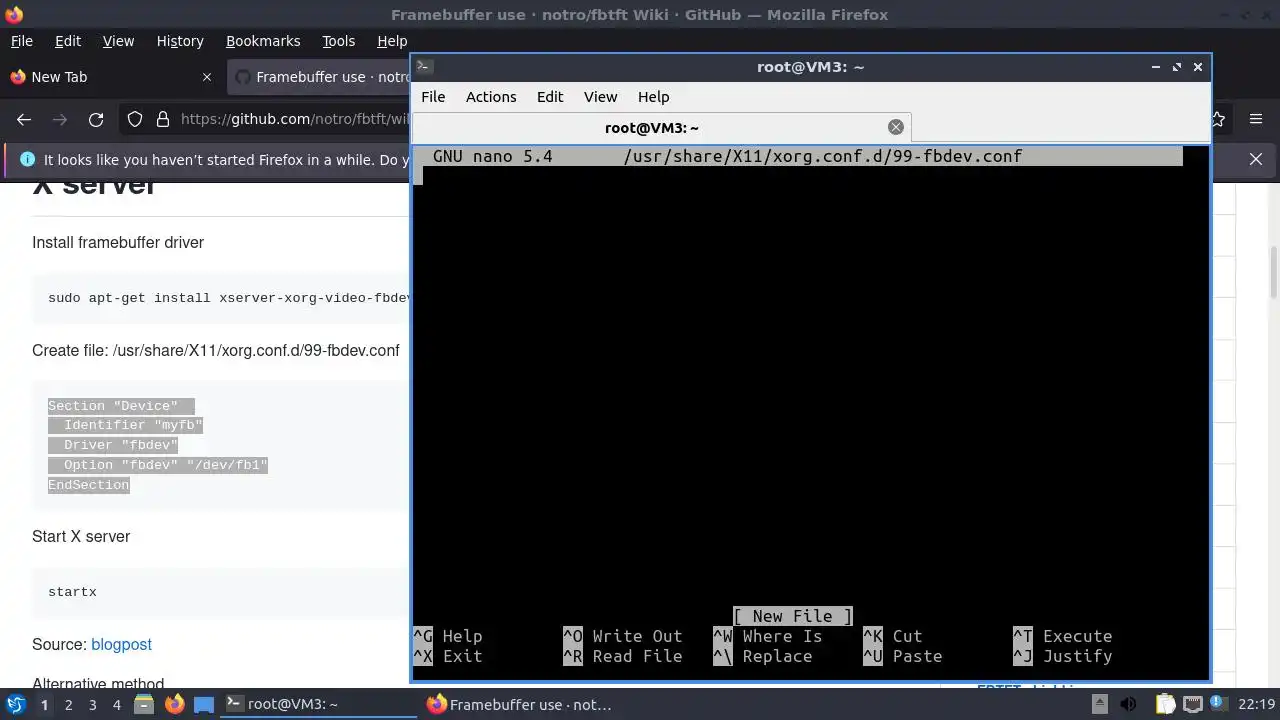Open the terminal Edit menu
1280x720 pixels.
point(550,97)
